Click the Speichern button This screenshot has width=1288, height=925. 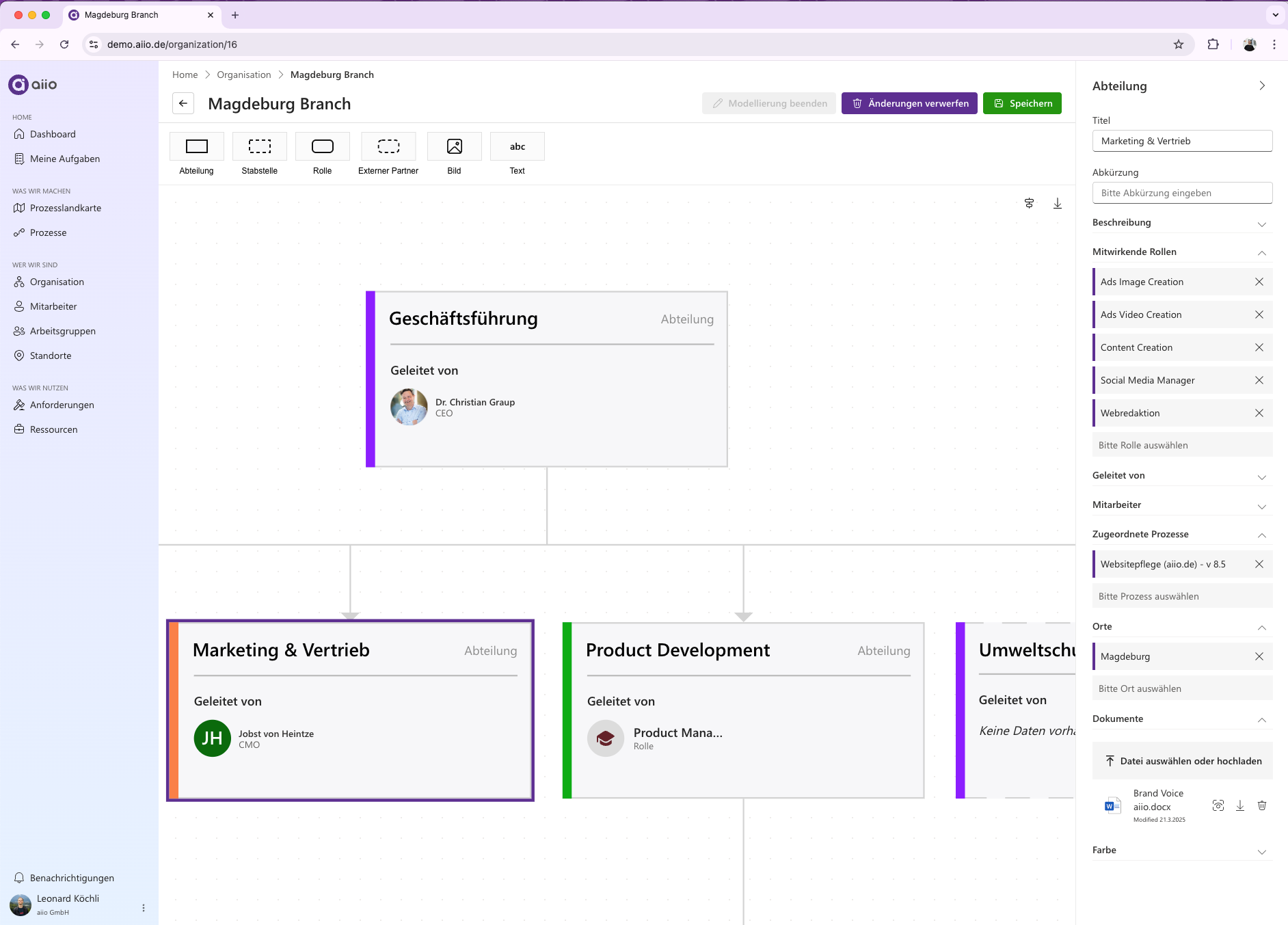[x=1022, y=103]
